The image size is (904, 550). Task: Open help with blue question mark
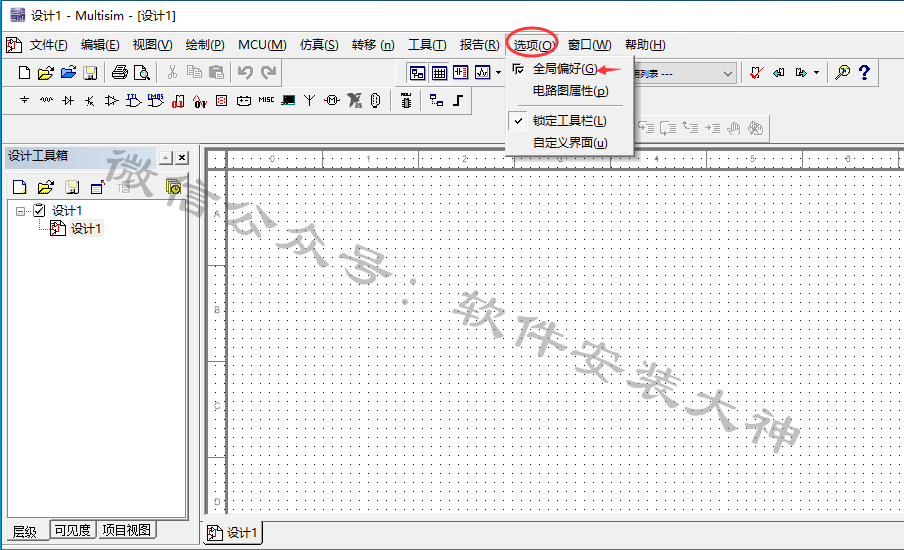864,73
